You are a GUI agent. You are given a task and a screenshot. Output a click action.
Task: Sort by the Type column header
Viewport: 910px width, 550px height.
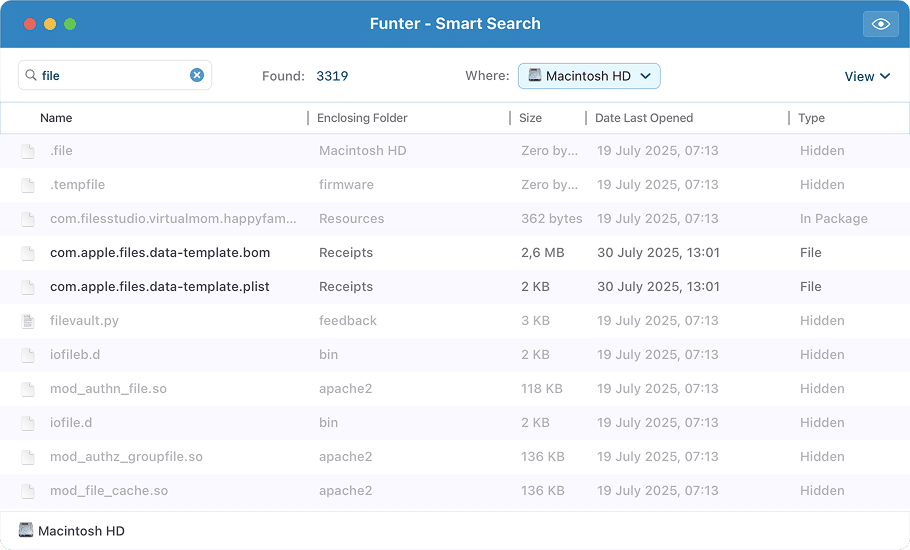click(811, 118)
